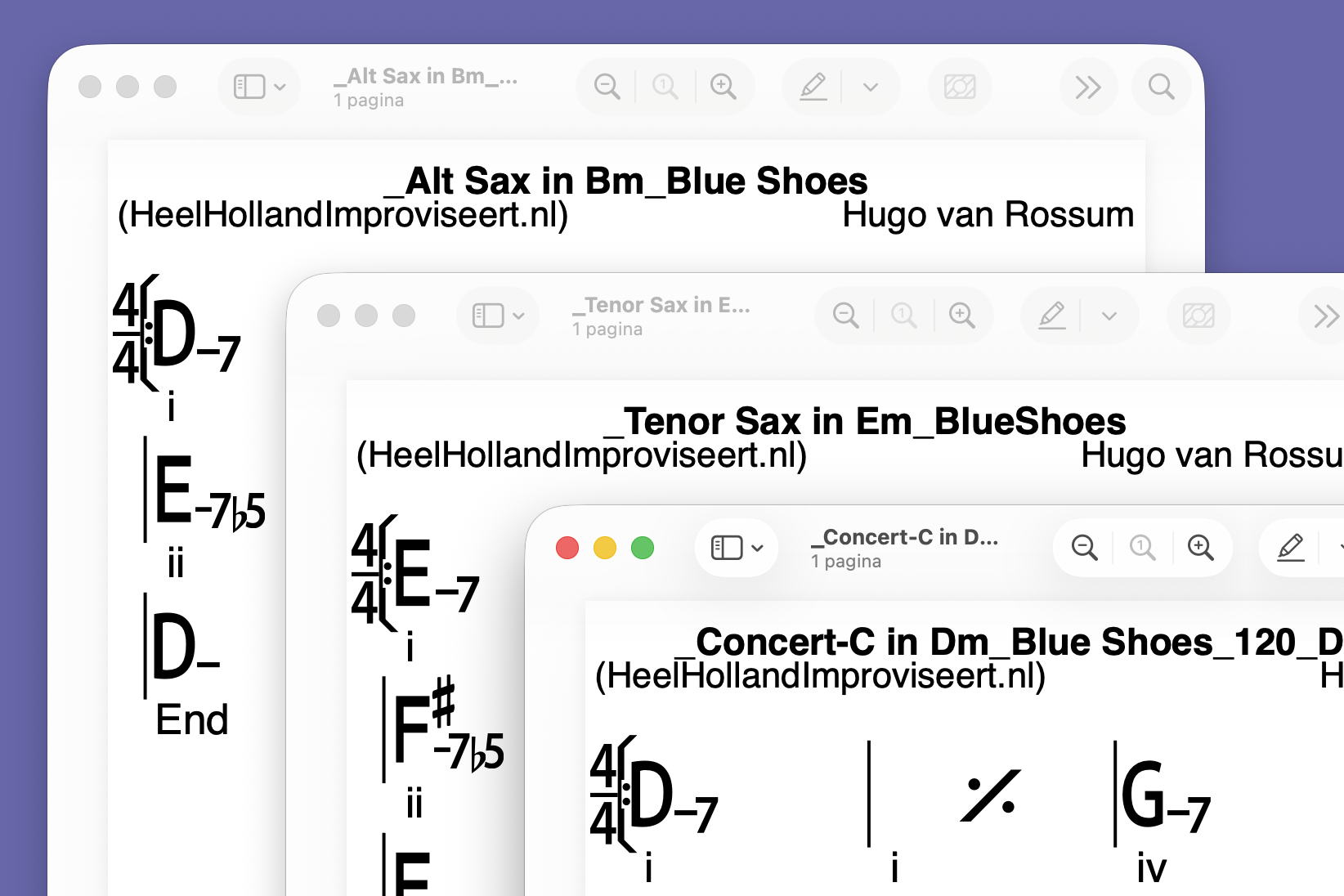1344x896 pixels.
Task: Activate markup pen in Alt Sax window
Action: 813,87
